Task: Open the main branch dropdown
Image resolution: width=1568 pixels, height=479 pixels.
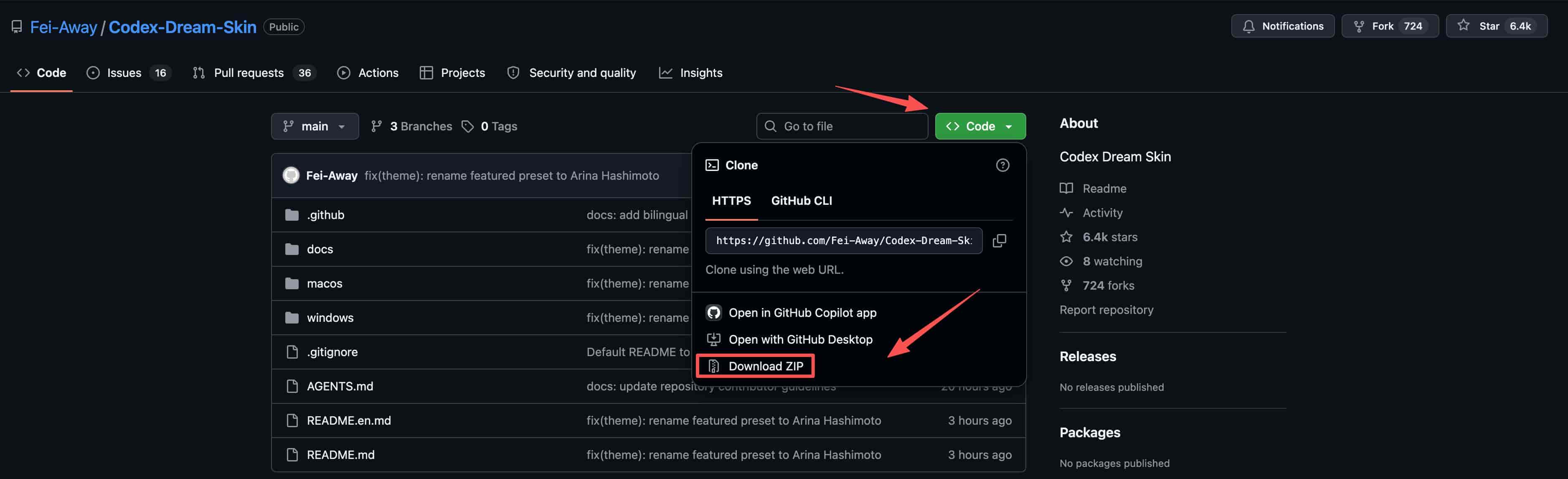Action: coord(315,126)
